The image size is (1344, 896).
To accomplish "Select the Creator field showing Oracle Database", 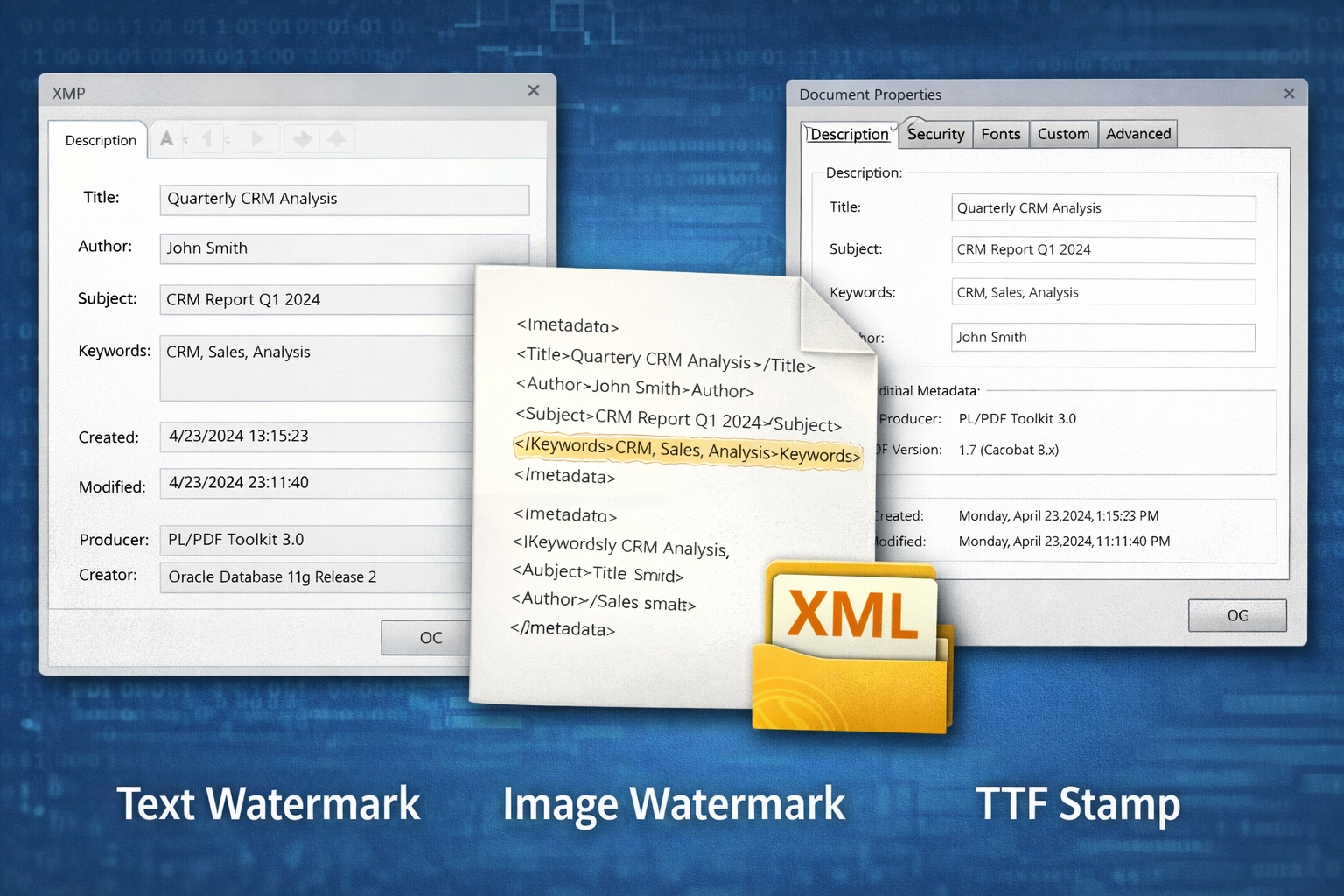I will [x=317, y=577].
